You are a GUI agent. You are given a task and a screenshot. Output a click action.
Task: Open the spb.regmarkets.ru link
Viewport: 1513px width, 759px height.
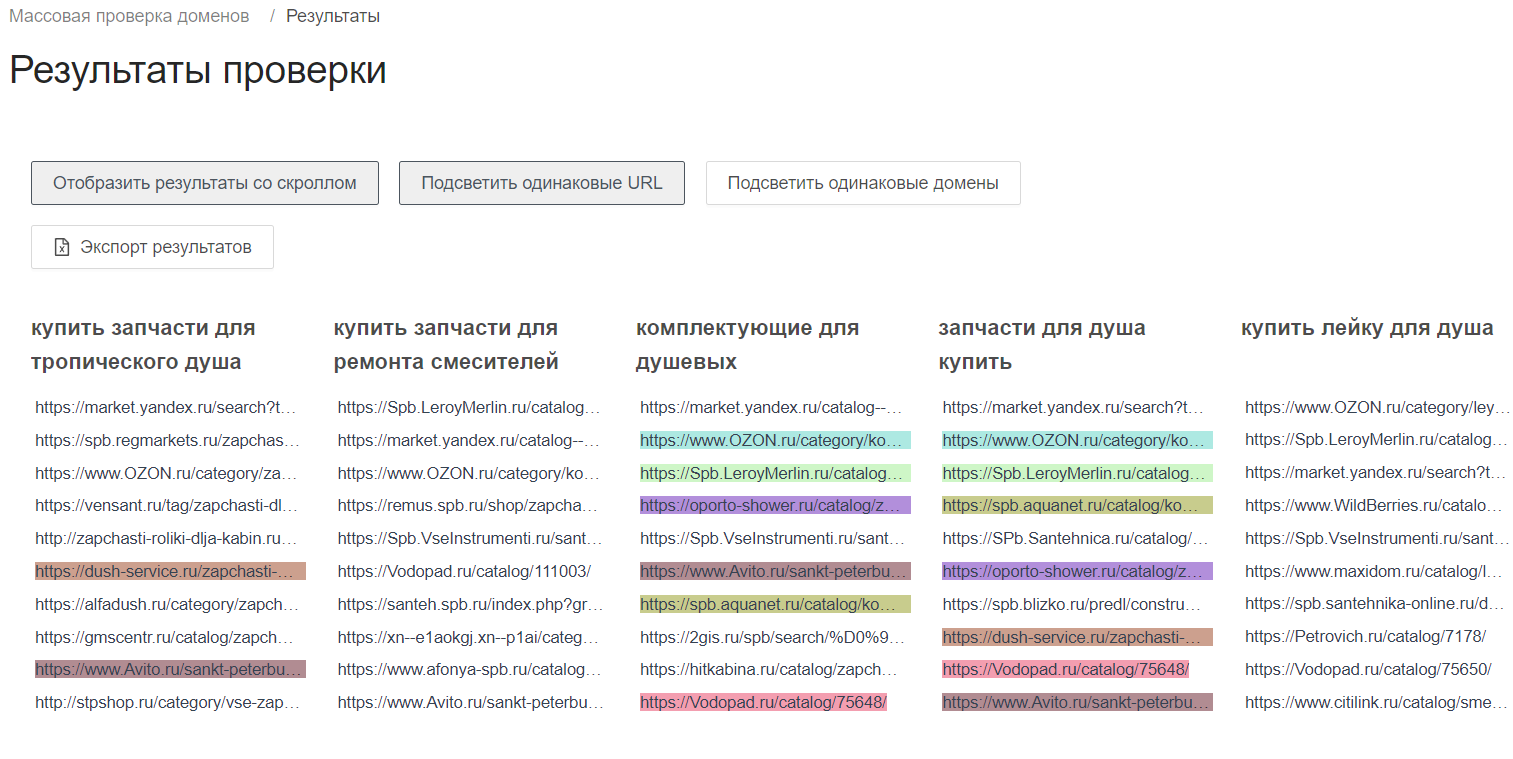[x=166, y=440]
